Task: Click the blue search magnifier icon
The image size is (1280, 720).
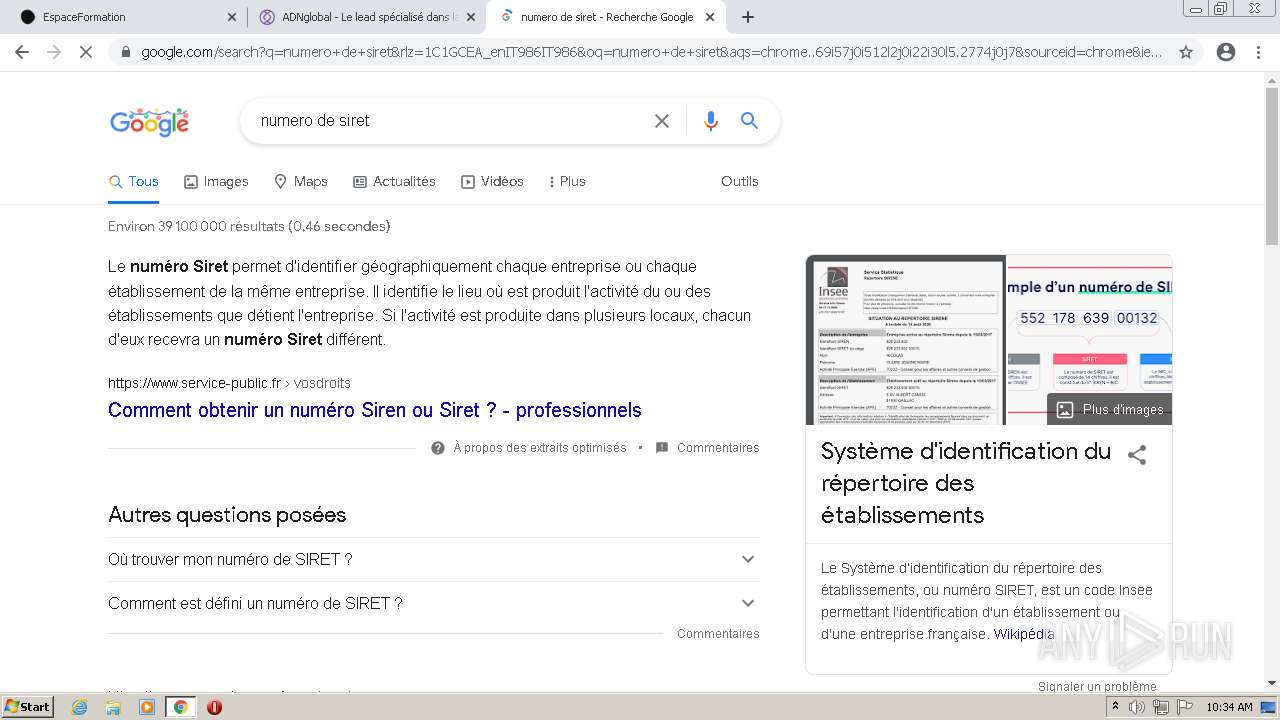Action: [x=749, y=121]
